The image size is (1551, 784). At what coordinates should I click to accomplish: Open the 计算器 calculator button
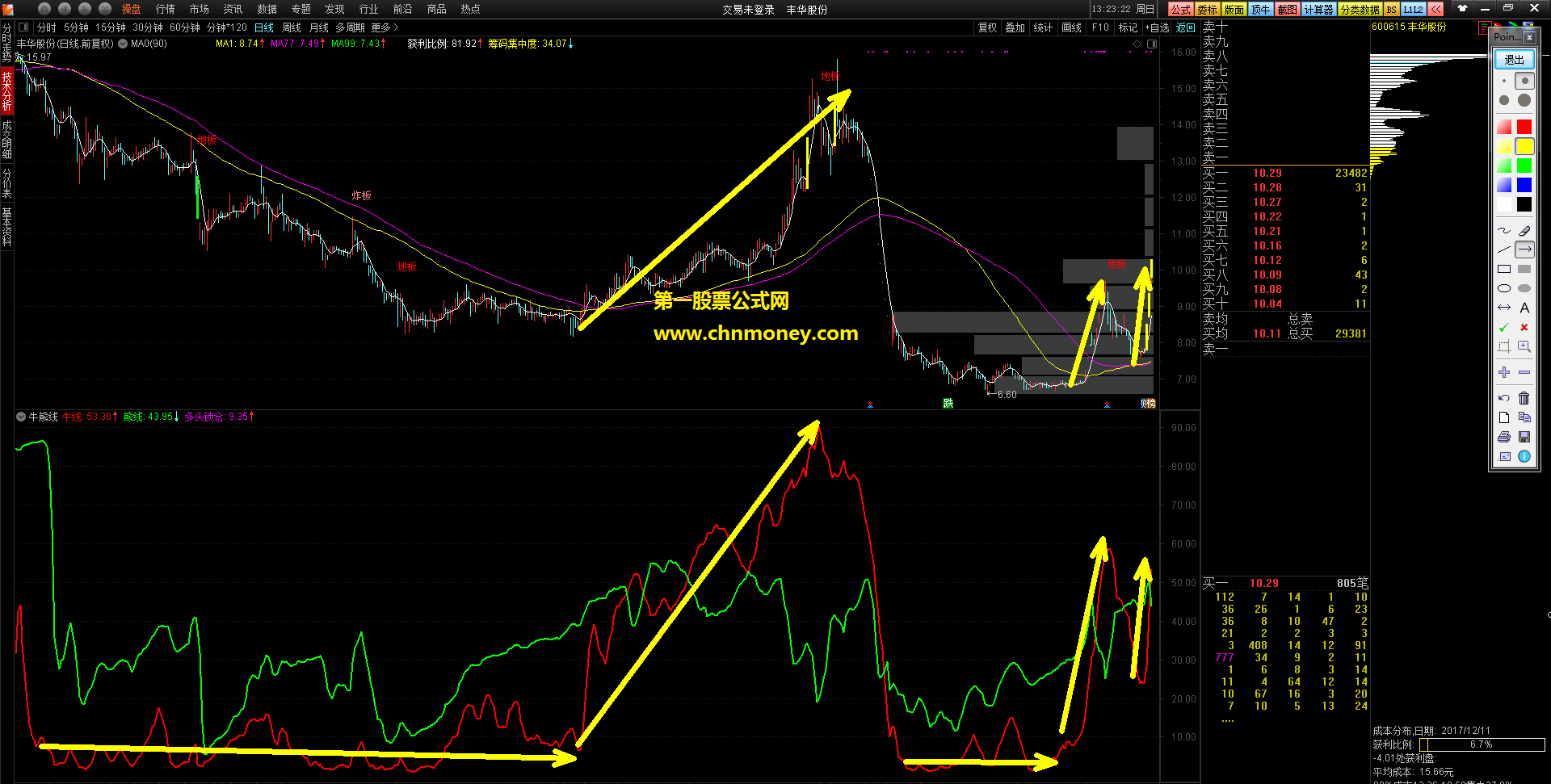1318,9
